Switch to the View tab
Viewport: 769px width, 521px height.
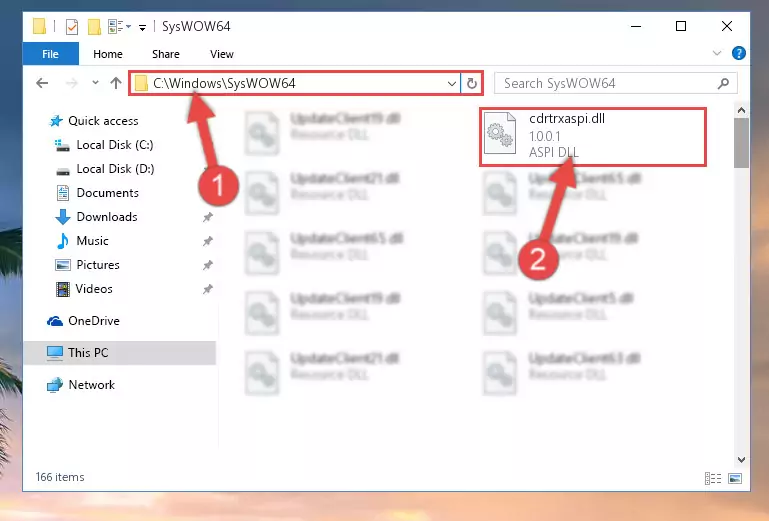pos(222,54)
